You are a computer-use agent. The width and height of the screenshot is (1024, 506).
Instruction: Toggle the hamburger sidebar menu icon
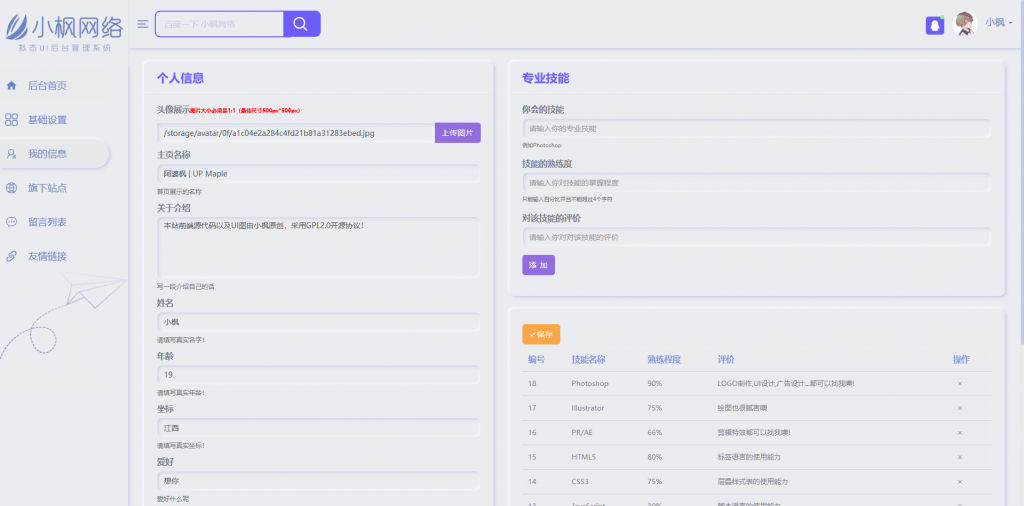(x=142, y=24)
